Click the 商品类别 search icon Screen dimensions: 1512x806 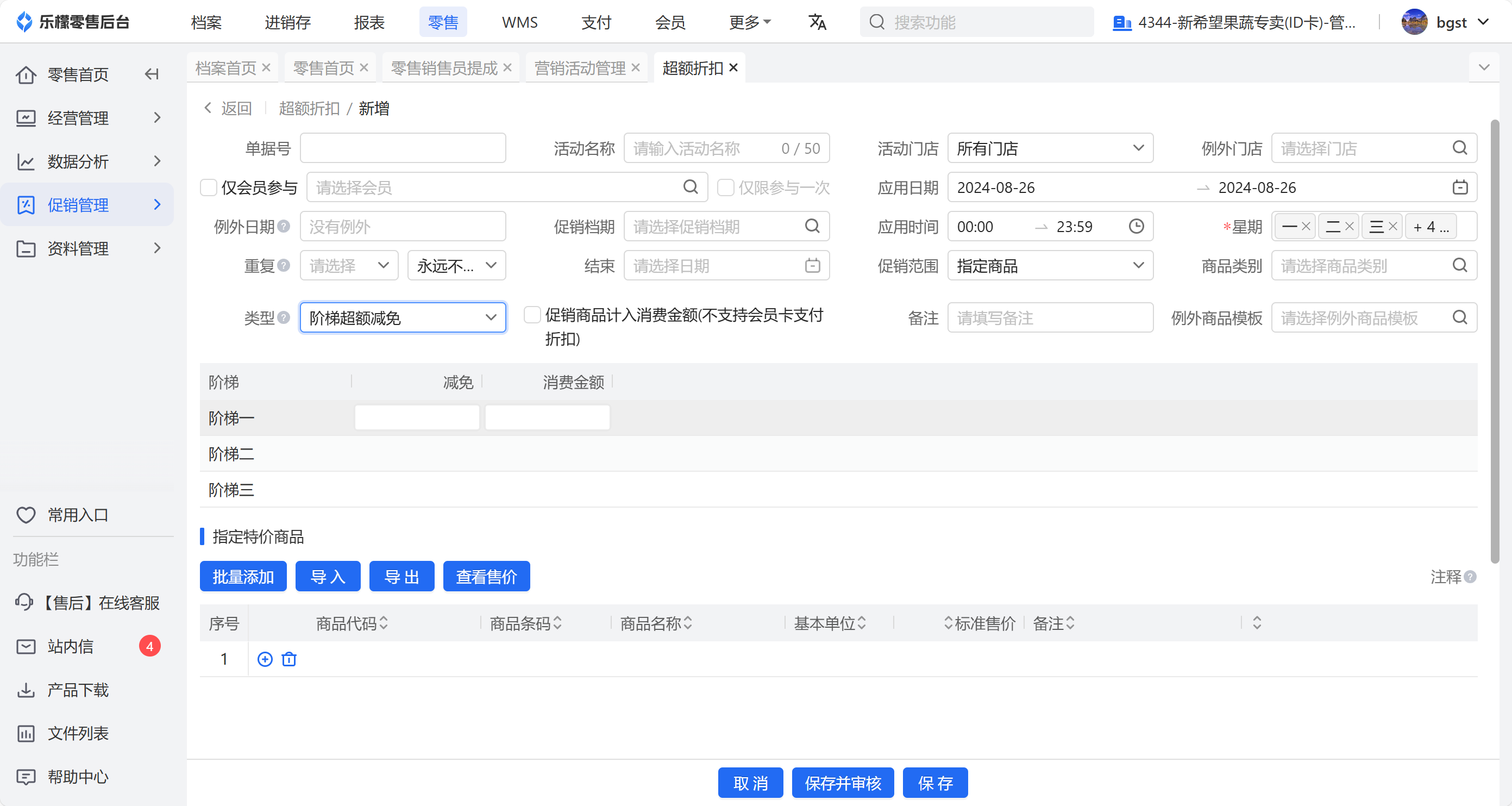1460,266
